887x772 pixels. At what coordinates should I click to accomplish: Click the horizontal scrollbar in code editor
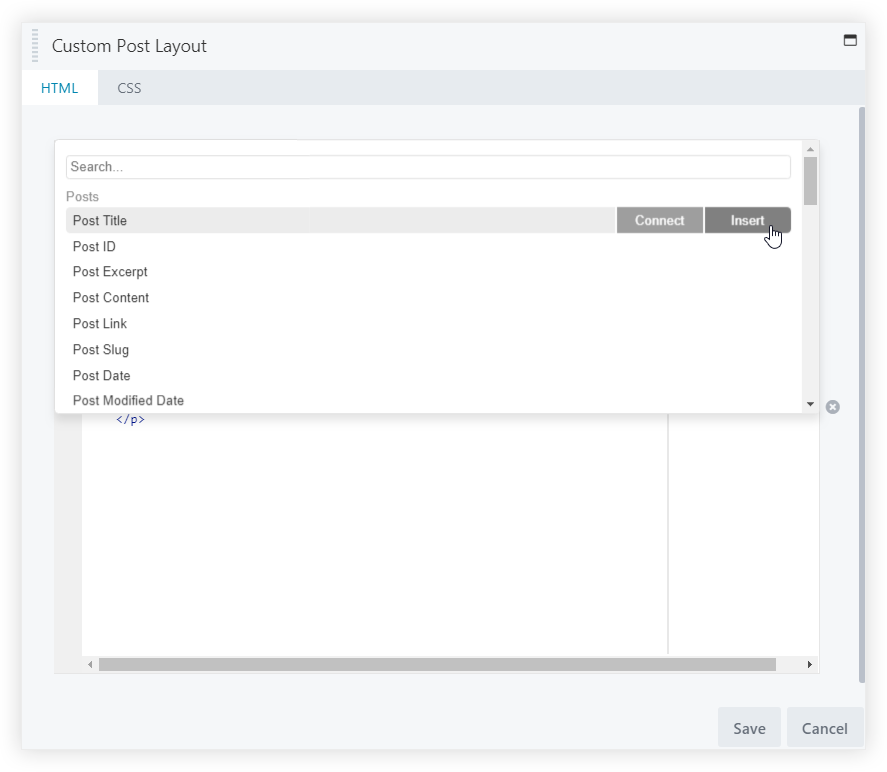click(437, 665)
